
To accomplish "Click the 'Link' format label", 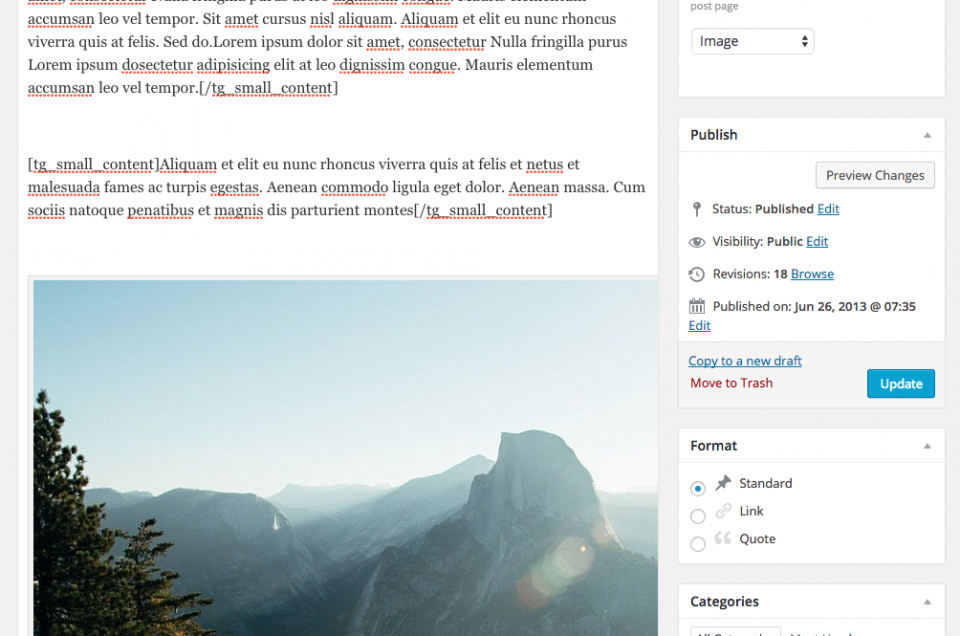I will (x=751, y=511).
